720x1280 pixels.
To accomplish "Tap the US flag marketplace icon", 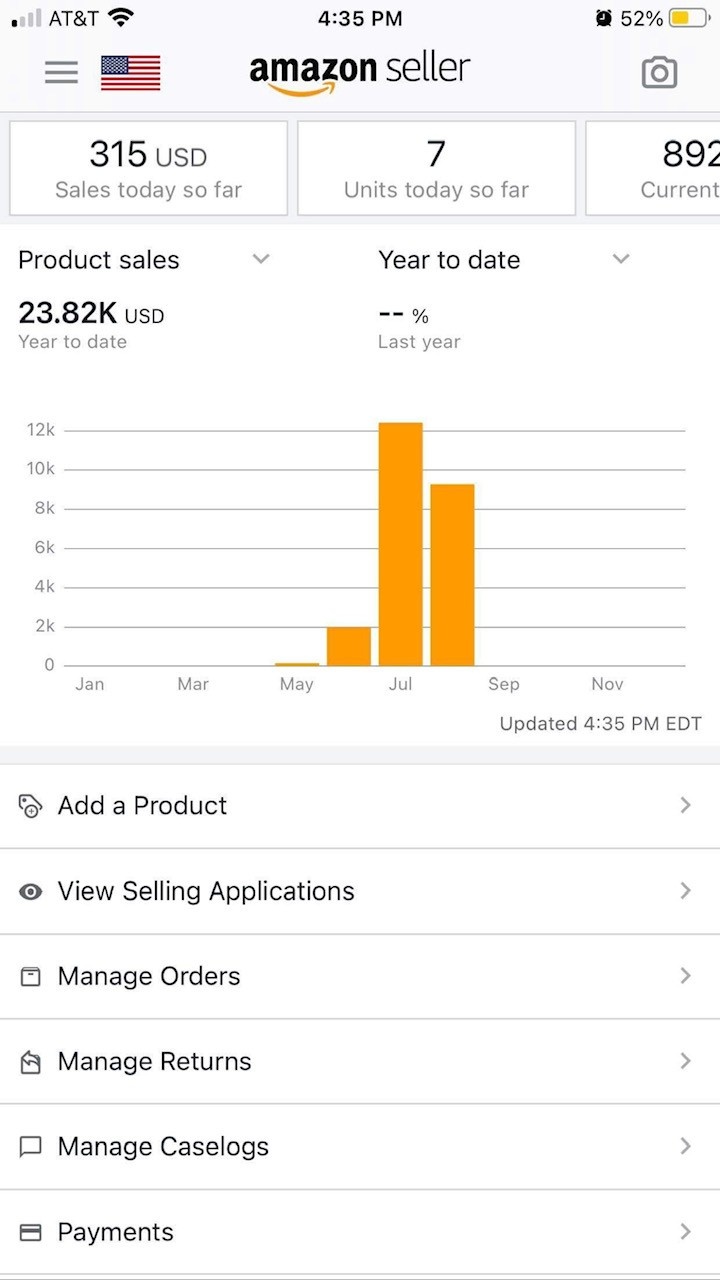I will [x=130, y=73].
